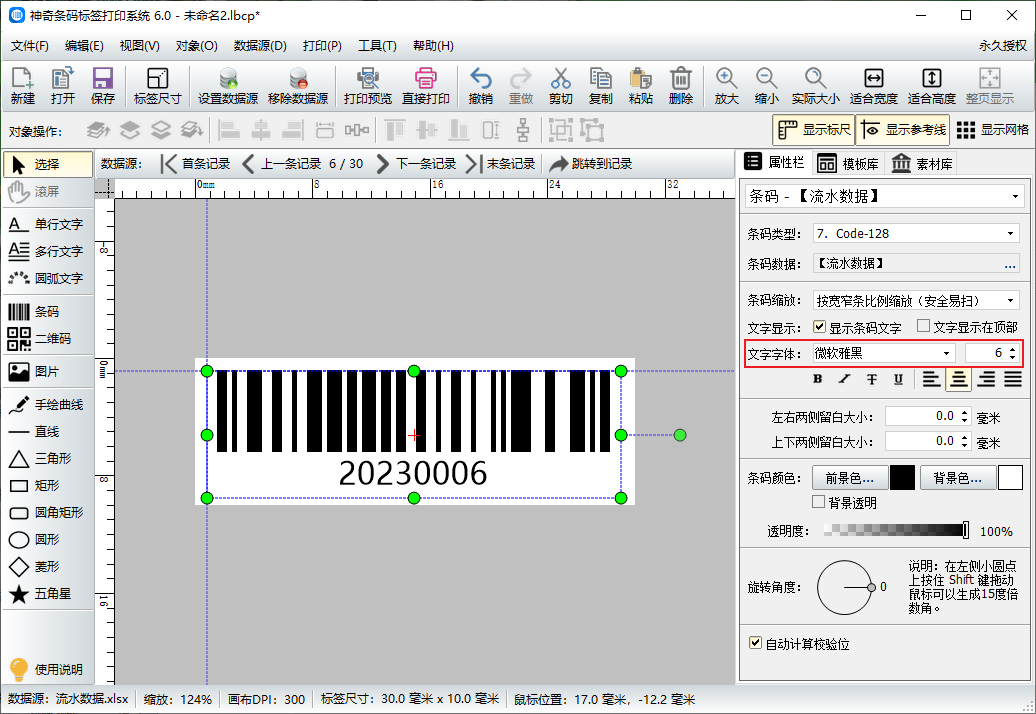
Task: Toggle bold for barcode text
Action: [x=818, y=379]
